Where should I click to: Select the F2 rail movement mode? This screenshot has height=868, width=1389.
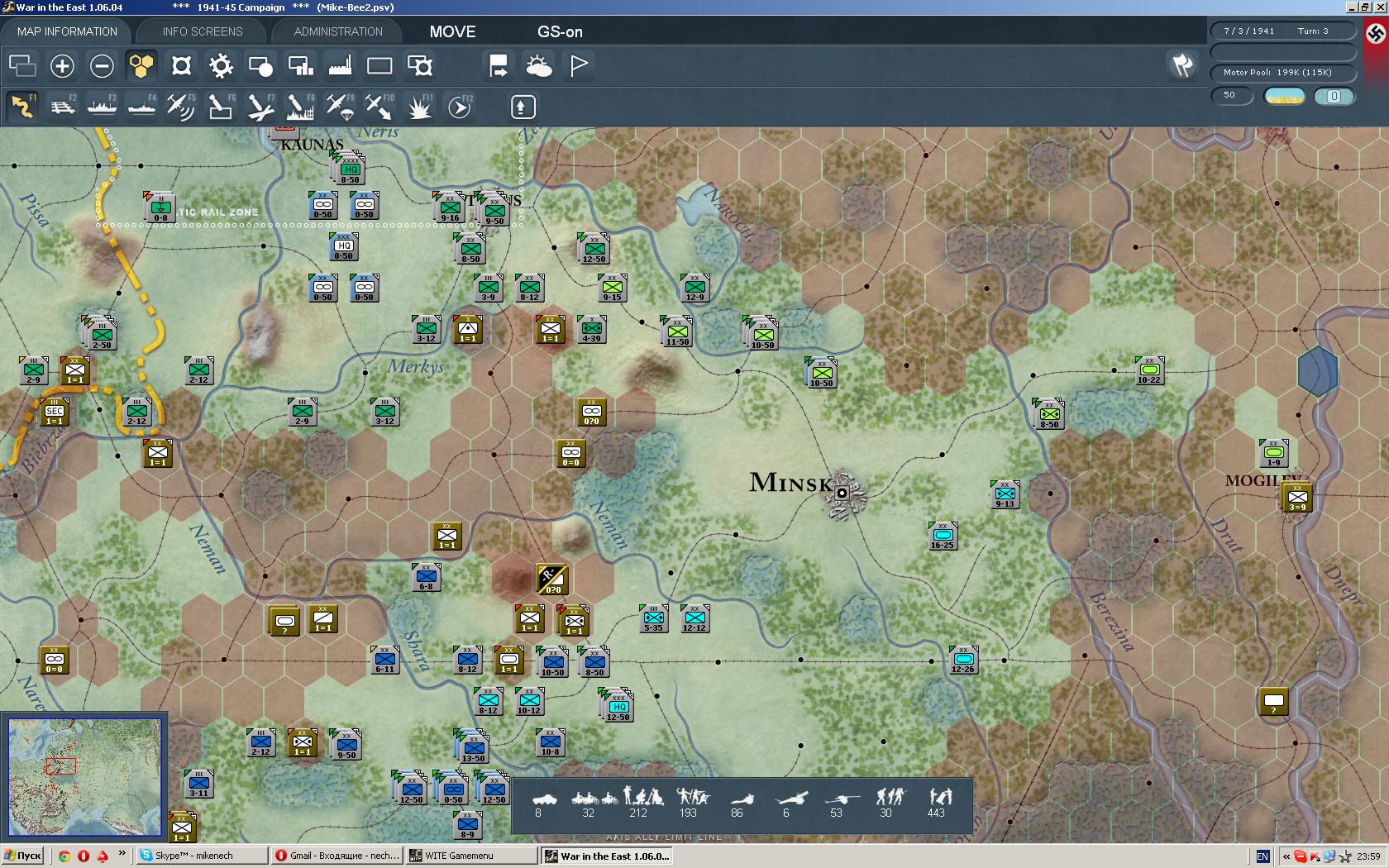[62, 107]
